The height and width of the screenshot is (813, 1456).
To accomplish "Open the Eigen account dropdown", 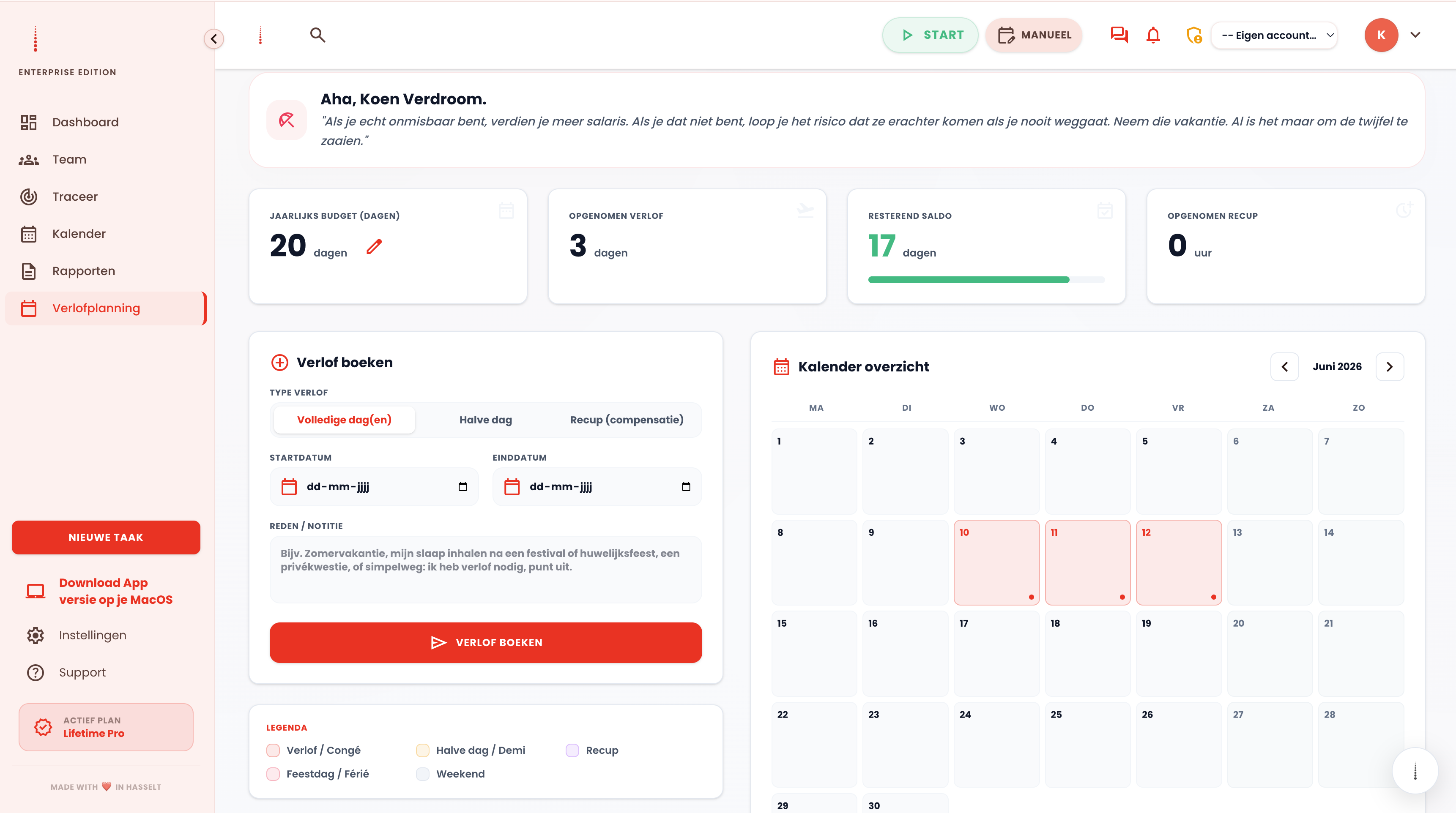I will (1274, 35).
